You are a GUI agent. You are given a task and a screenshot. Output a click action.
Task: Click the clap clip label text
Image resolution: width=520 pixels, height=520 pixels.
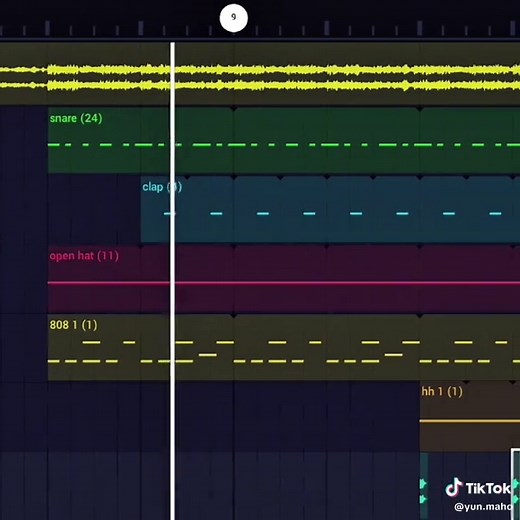pos(162,187)
